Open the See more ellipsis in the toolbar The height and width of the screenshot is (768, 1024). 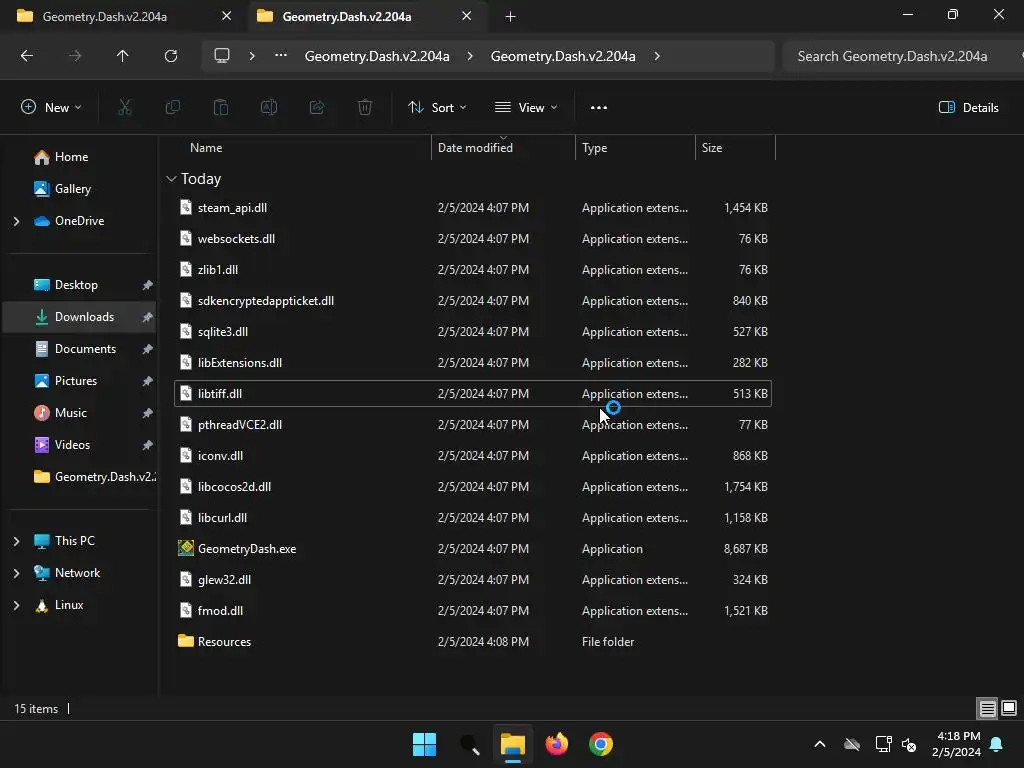coord(599,108)
